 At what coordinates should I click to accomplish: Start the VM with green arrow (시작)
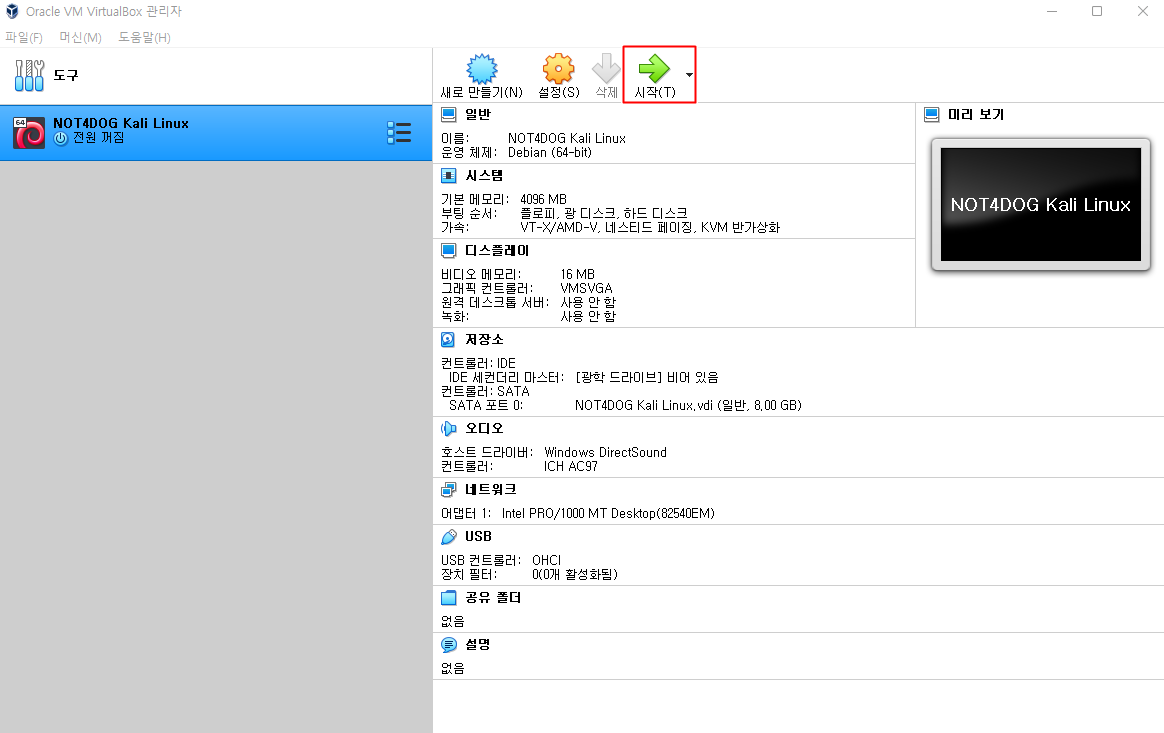coord(654,68)
